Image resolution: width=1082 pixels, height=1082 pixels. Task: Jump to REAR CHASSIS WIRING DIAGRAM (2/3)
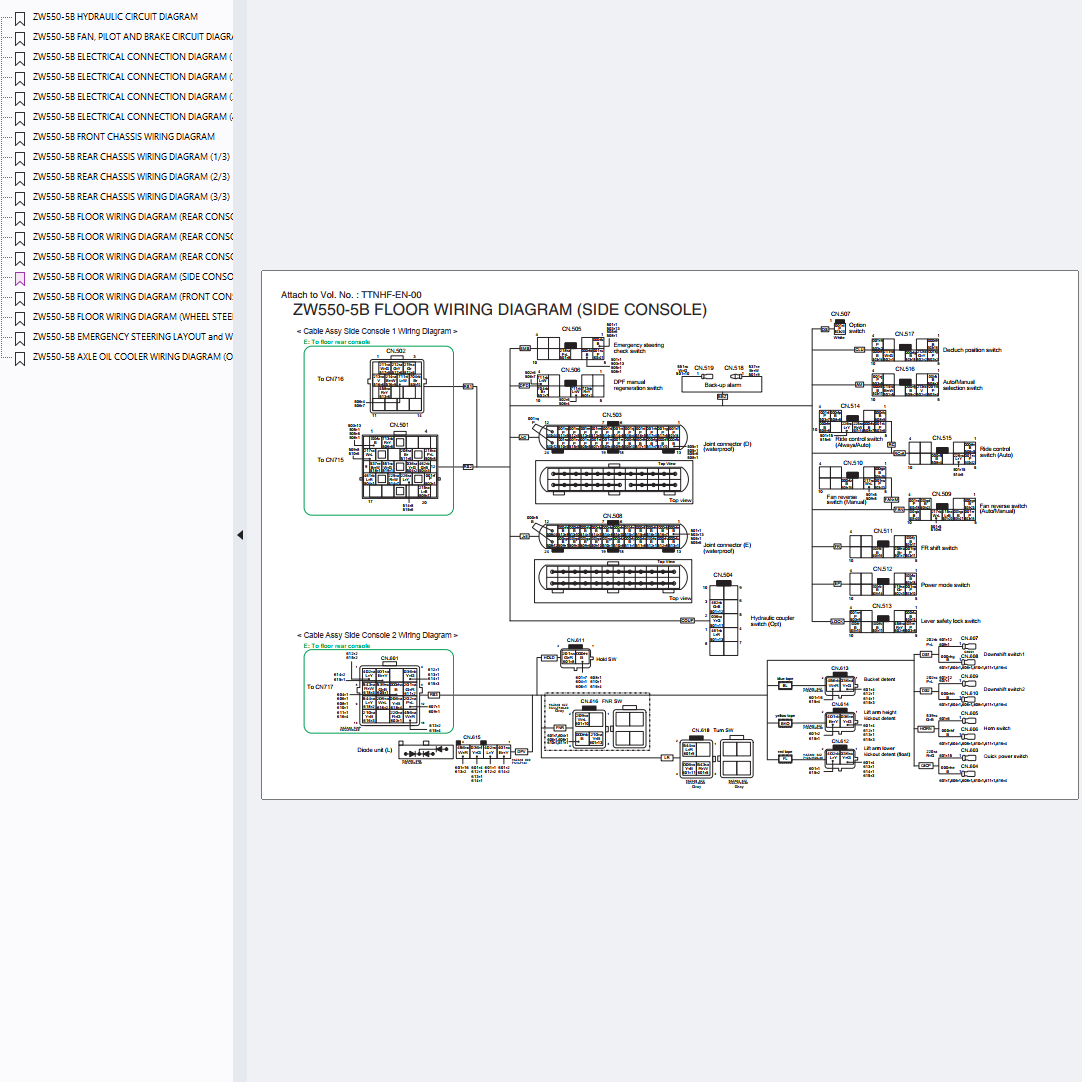click(x=131, y=177)
